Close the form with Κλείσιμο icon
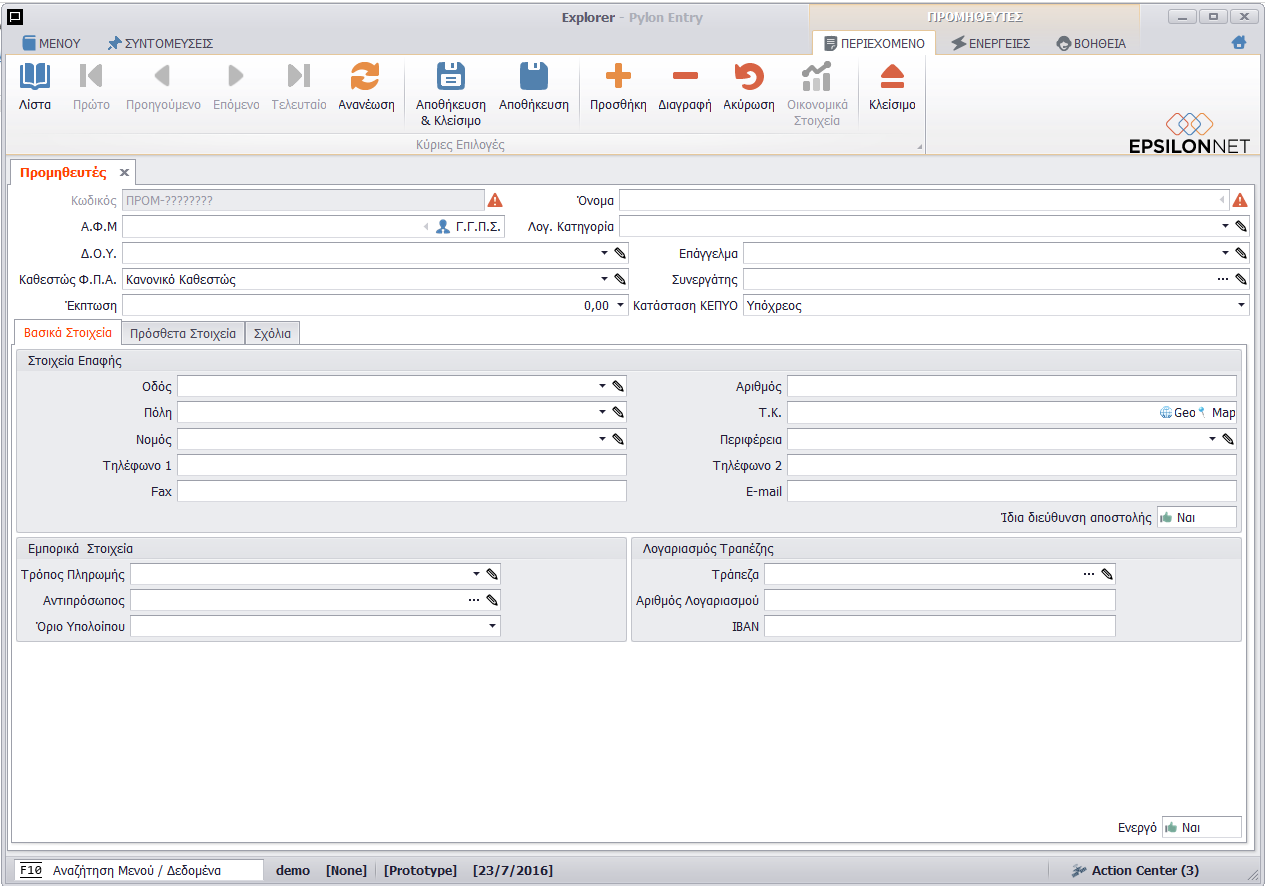Image resolution: width=1265 pixels, height=886 pixels. coord(892,77)
